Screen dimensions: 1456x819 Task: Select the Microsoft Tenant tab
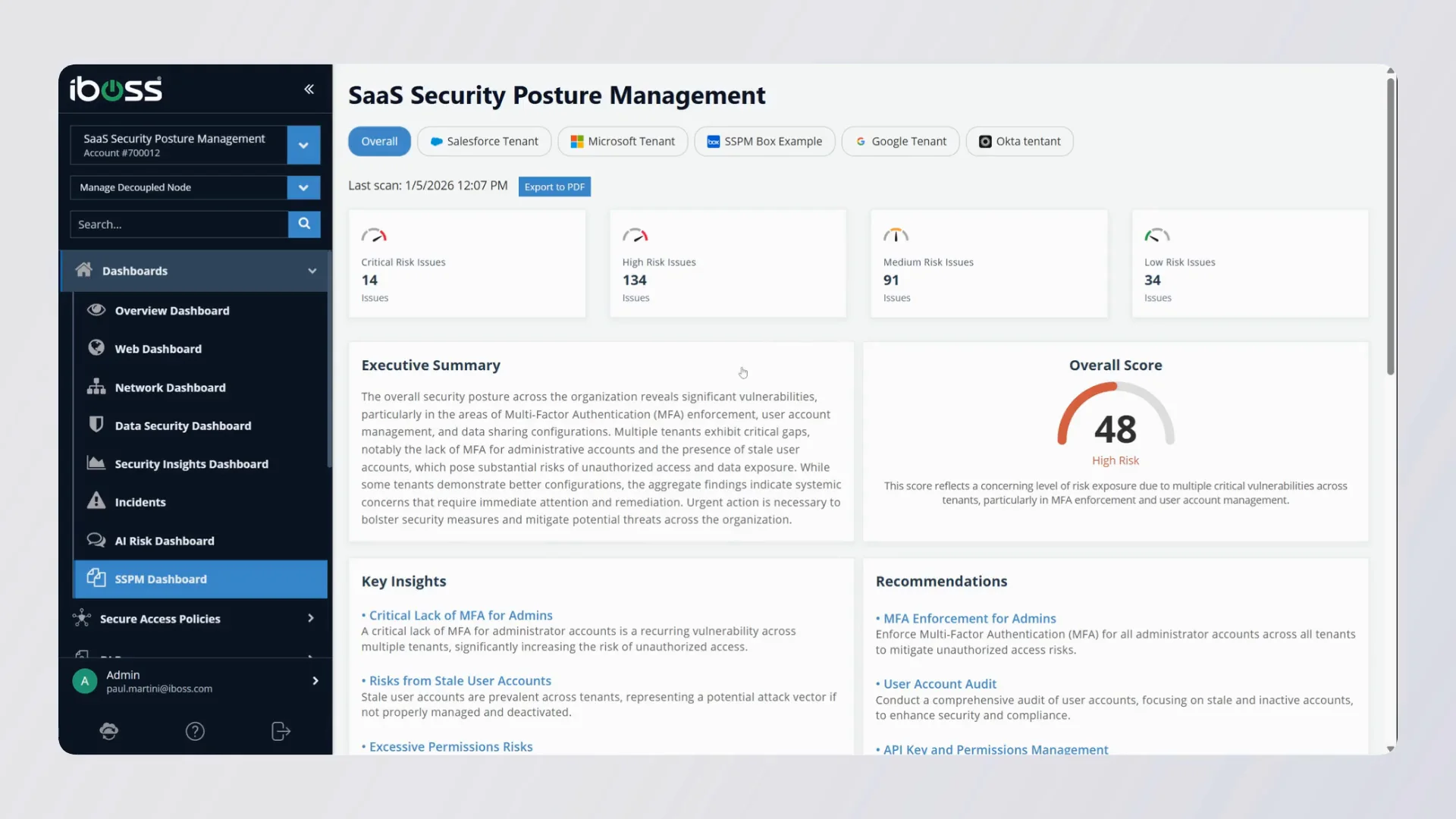[623, 142]
